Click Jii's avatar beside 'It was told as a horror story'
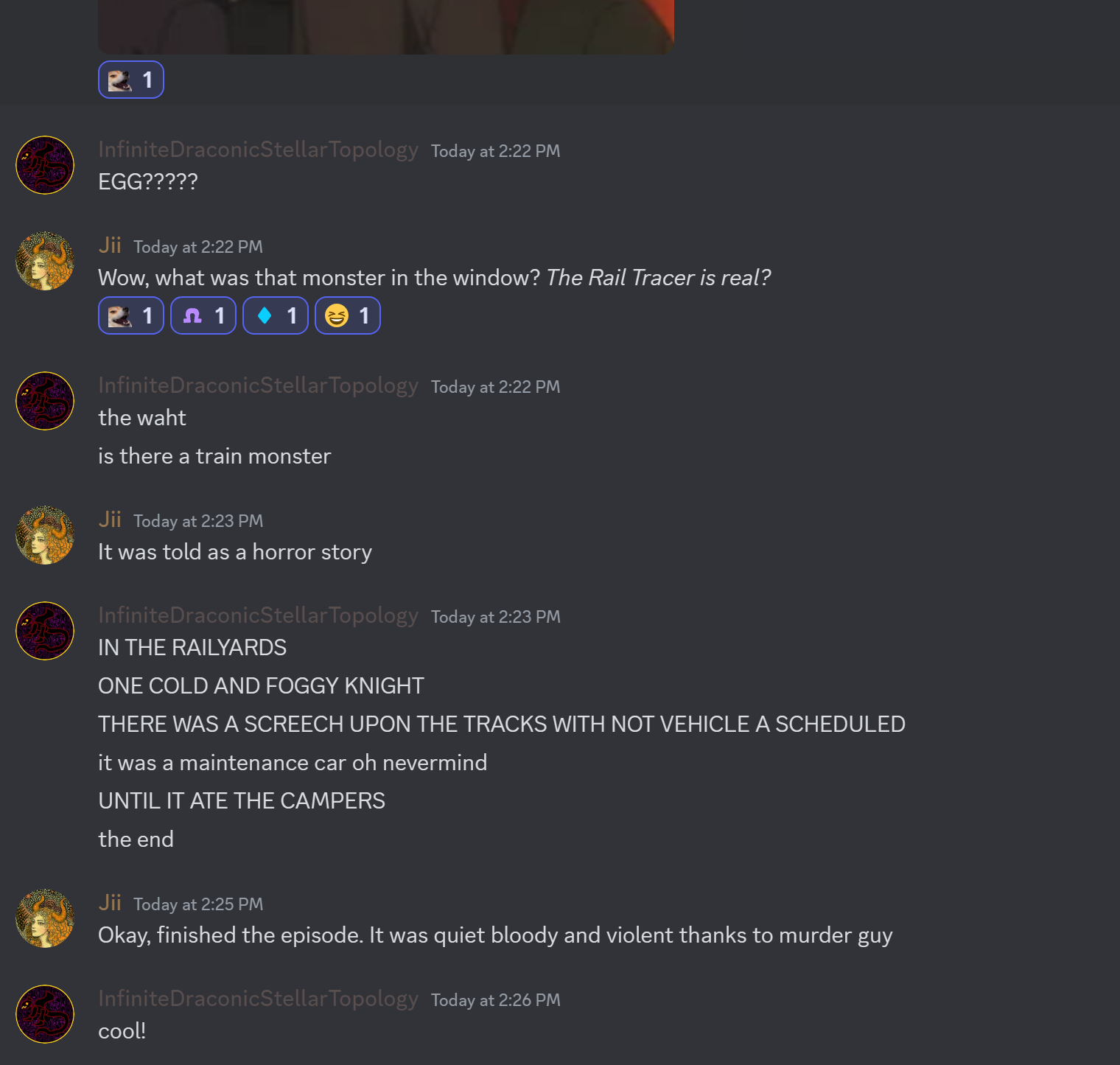1120x1065 pixels. point(45,535)
